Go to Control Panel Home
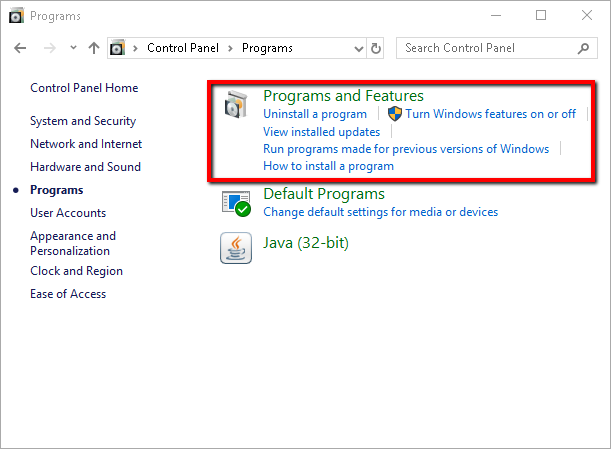611x449 pixels. point(84,88)
